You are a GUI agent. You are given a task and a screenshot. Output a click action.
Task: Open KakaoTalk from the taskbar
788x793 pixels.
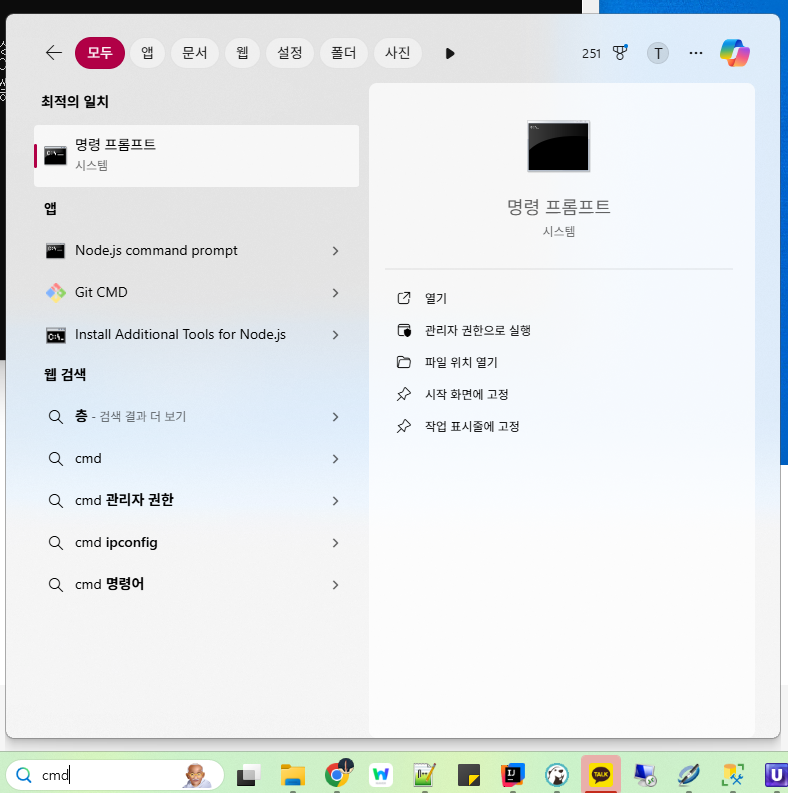[x=600, y=774]
